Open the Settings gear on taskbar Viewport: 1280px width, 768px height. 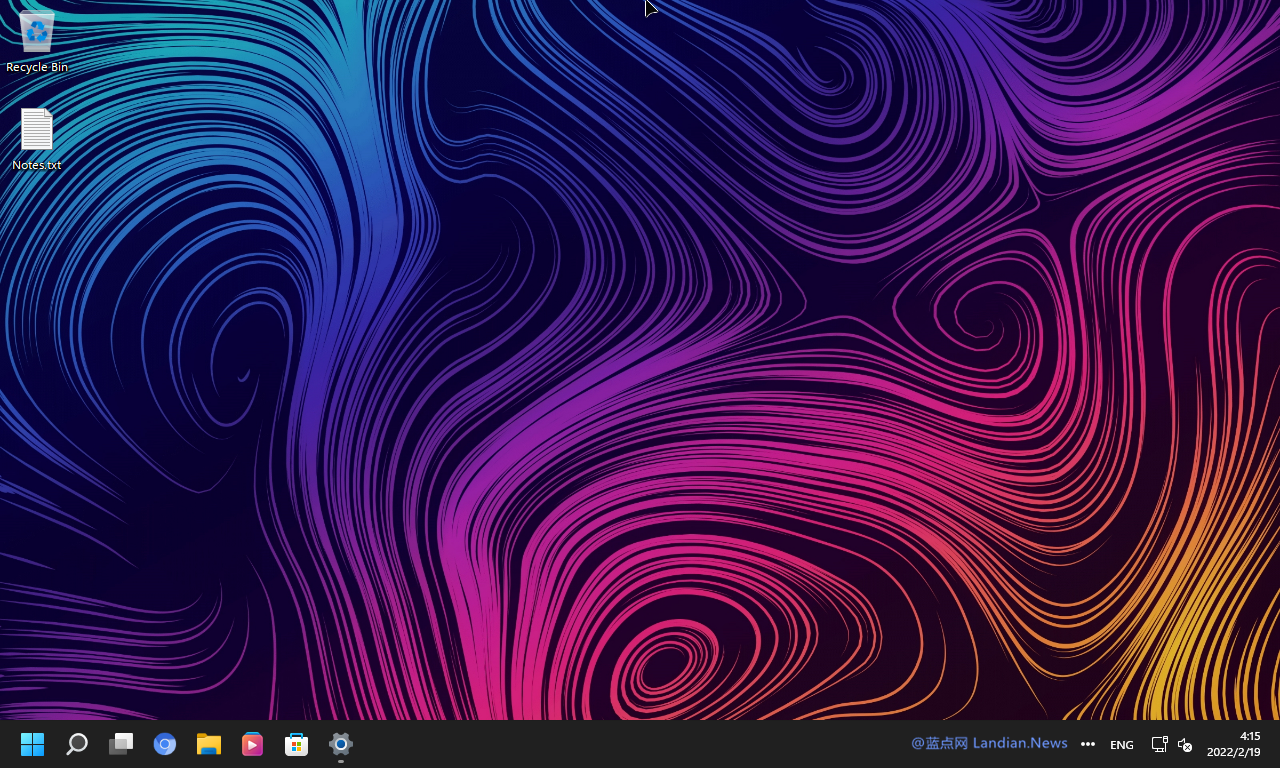[x=341, y=744]
